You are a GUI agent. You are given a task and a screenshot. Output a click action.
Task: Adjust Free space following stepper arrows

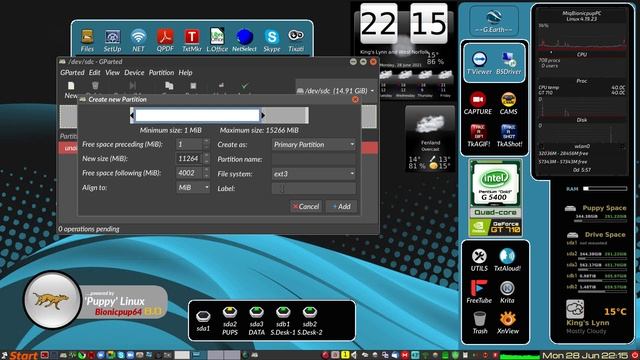[x=206, y=173]
